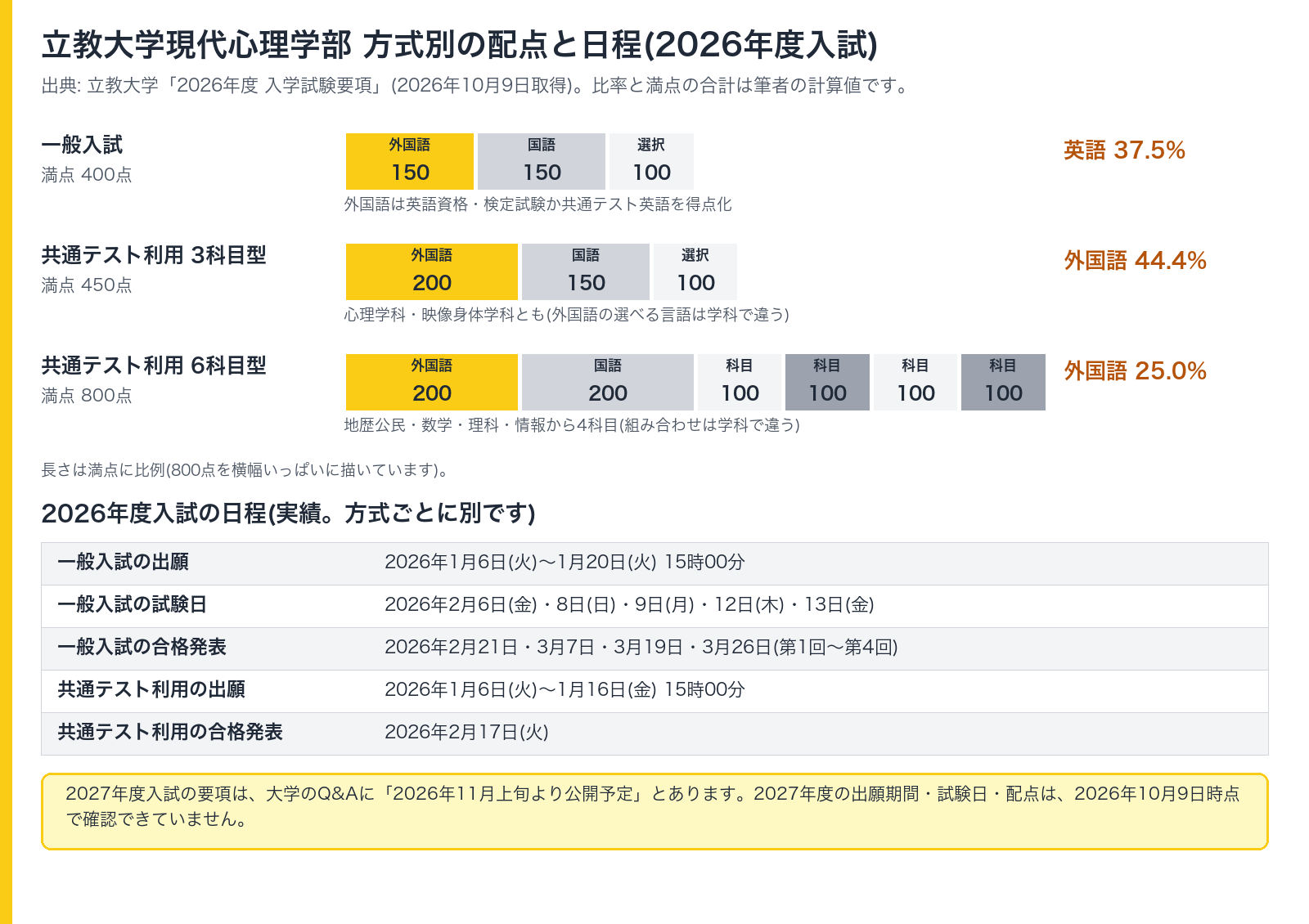The height and width of the screenshot is (924, 1309).
Task: Click the 共通テスト利用の合格発表 row label
Action: [170, 732]
